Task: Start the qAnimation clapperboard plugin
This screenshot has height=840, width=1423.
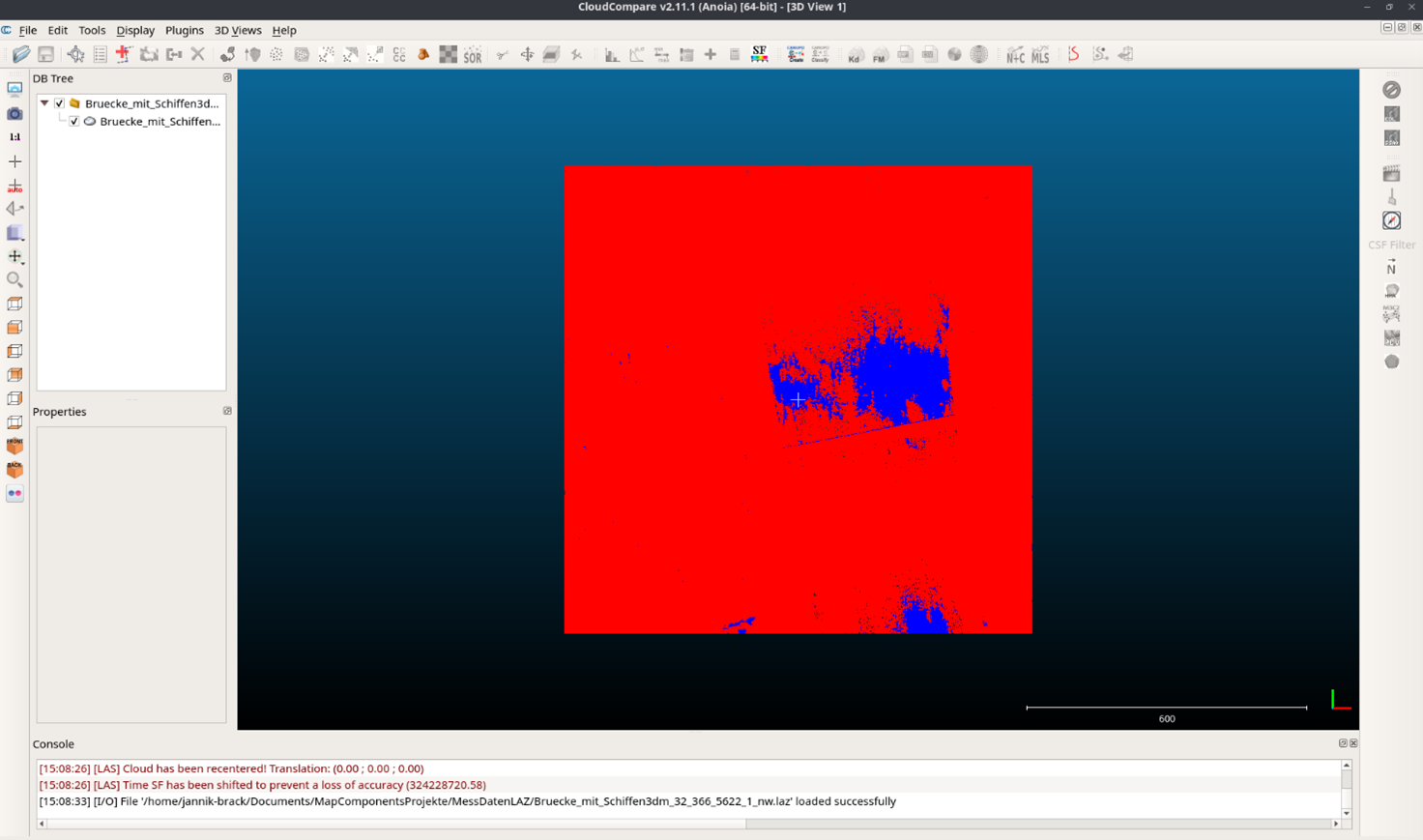Action: (x=1391, y=174)
